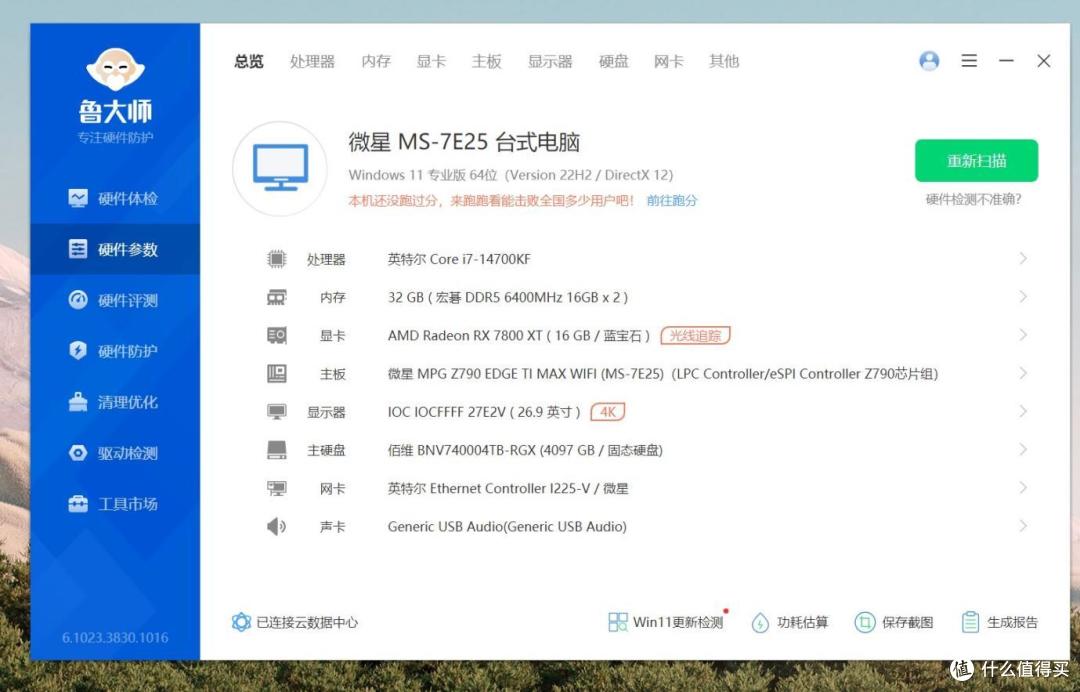Click AMD Radeon RX 7800 XT text
Viewport: 1080px width, 692px height.
[519, 335]
